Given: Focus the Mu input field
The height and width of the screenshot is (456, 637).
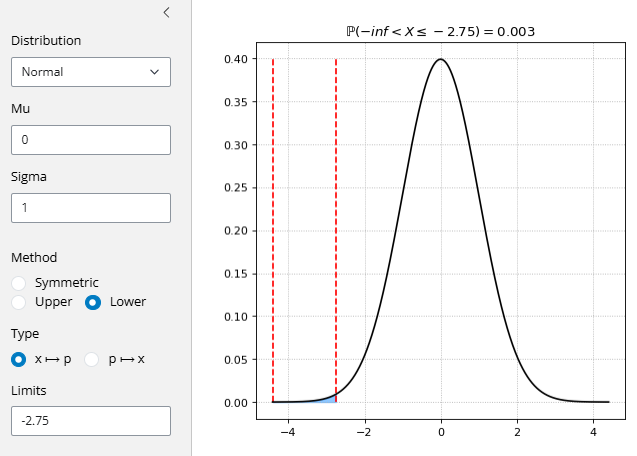Looking at the screenshot, I should [x=90, y=140].
